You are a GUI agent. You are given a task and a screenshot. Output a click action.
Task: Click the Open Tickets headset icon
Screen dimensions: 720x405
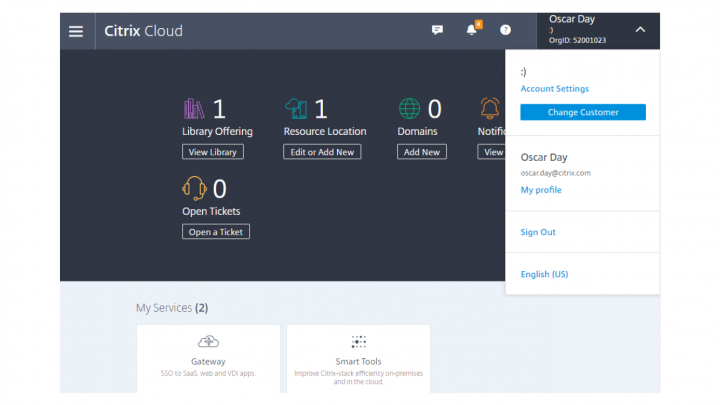tap(194, 188)
